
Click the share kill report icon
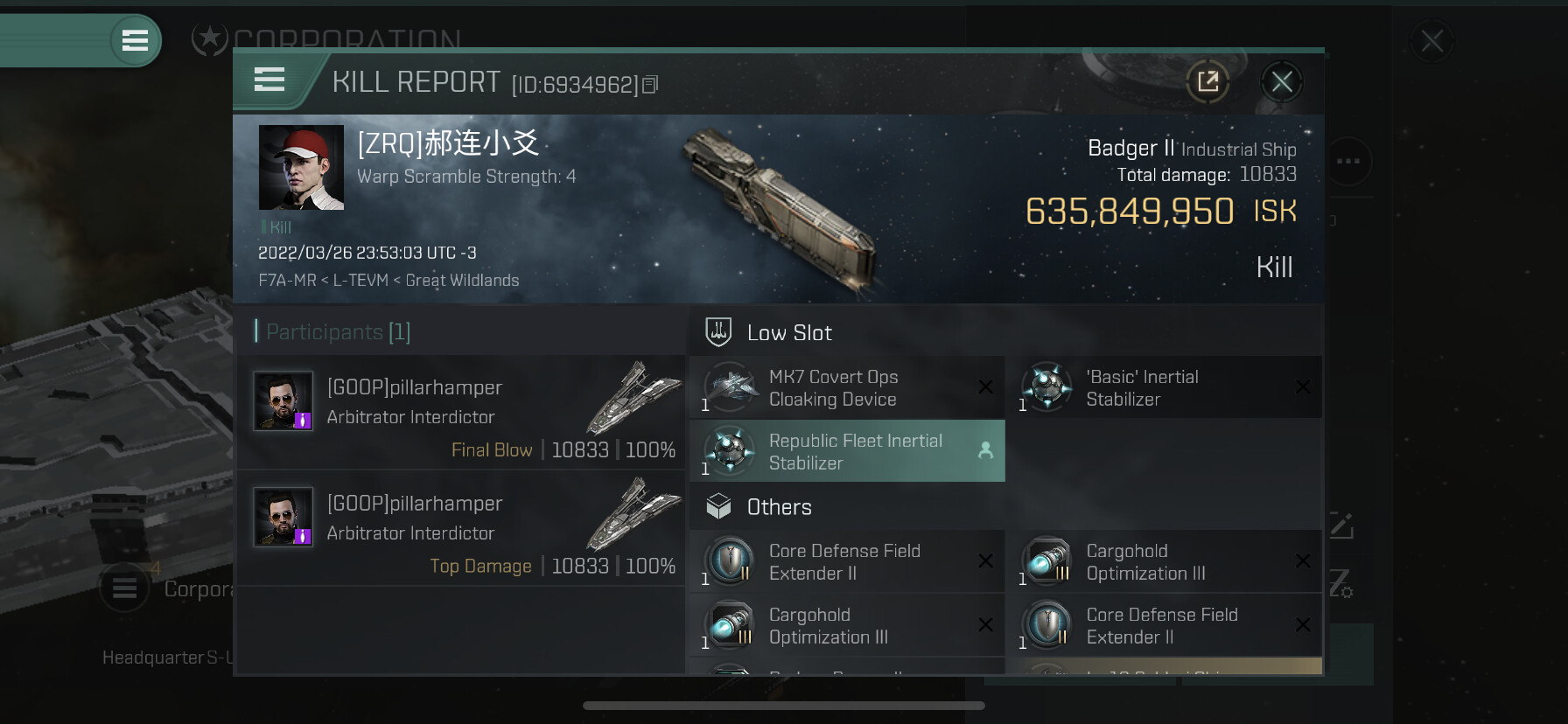(1207, 82)
